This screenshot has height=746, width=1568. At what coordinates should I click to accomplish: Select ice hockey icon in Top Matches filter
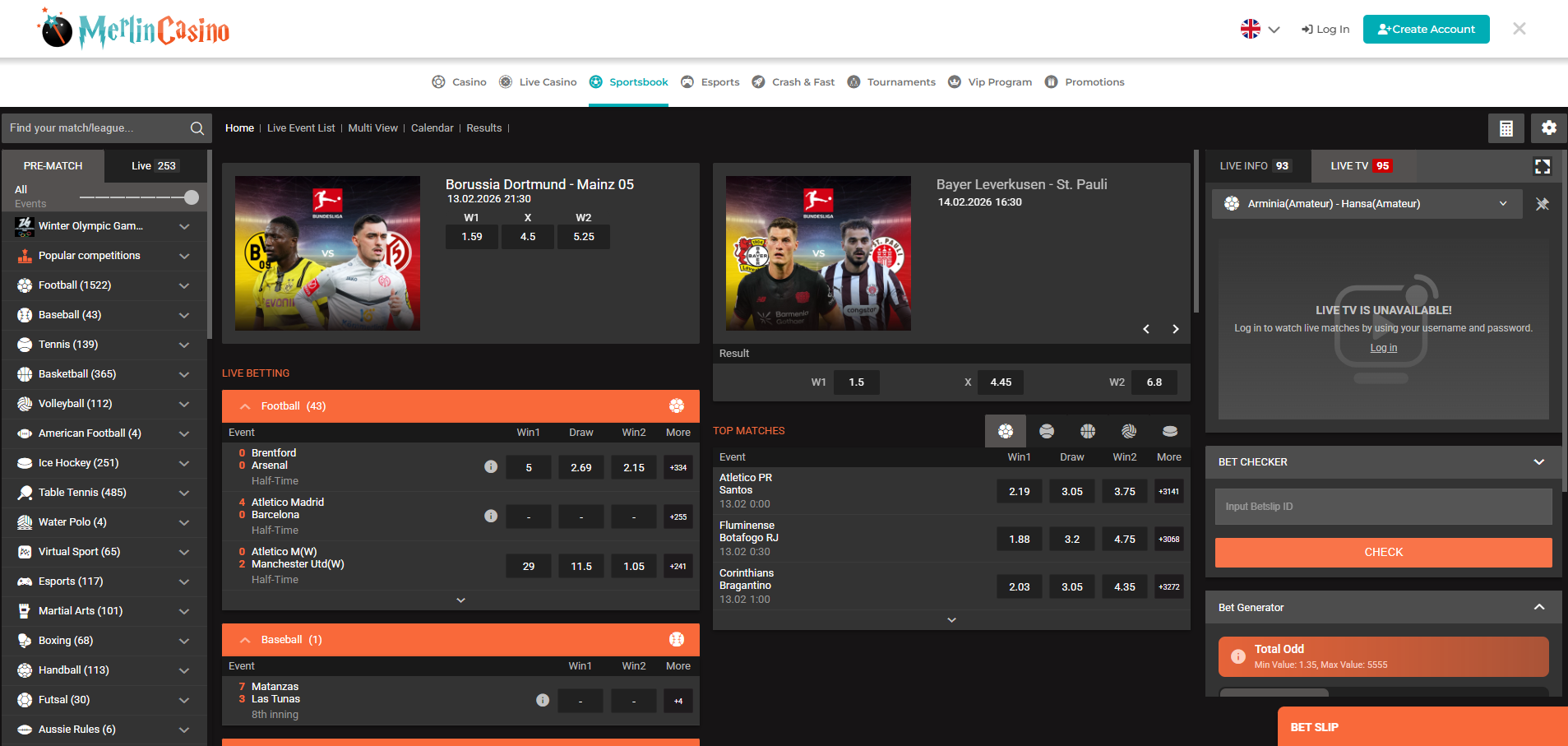(x=1170, y=431)
